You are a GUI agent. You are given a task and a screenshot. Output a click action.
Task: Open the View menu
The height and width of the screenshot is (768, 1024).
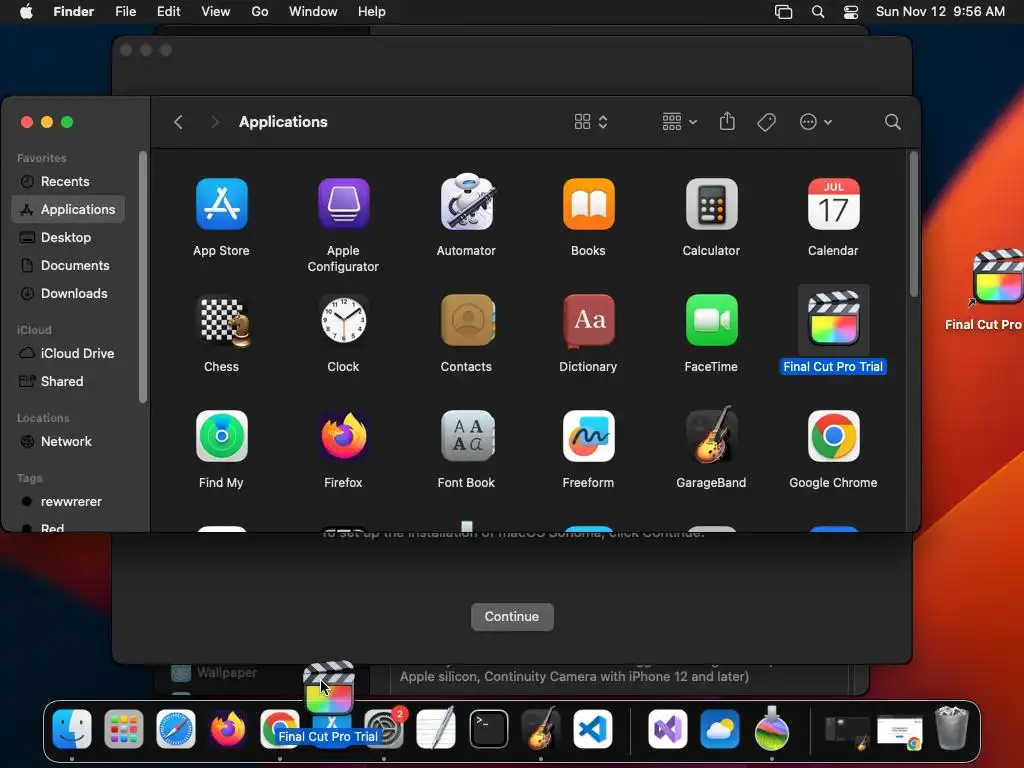pos(216,12)
